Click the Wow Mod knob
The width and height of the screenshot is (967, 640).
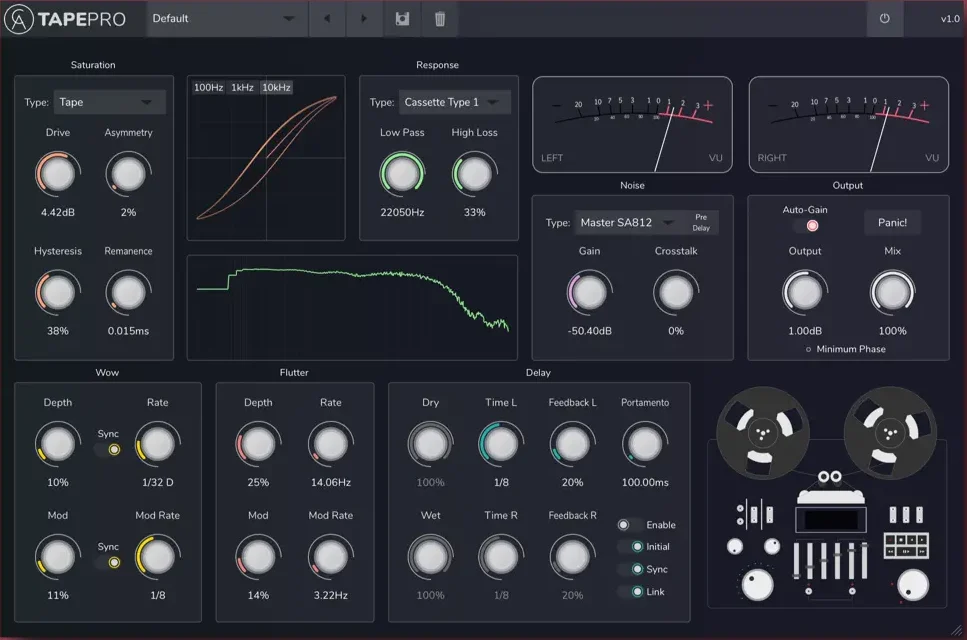pyautogui.click(x=58, y=557)
